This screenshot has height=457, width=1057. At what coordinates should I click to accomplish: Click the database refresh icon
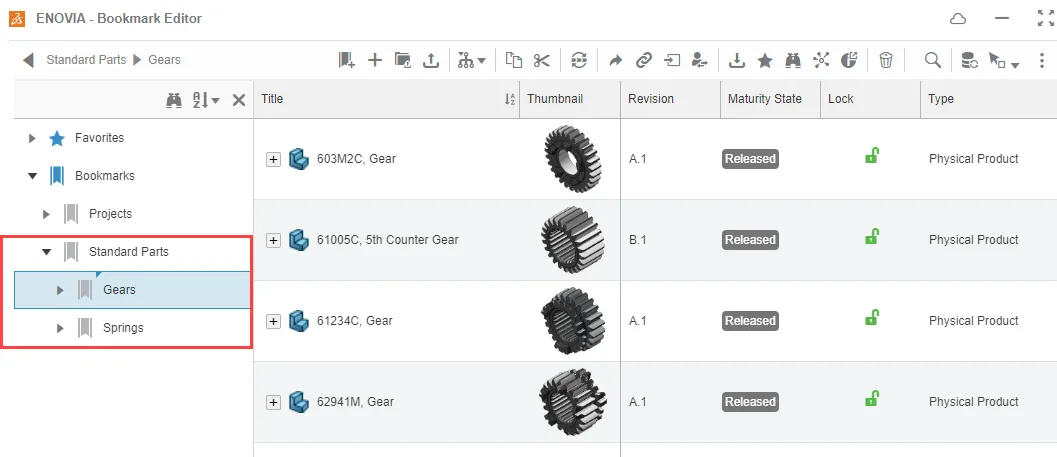tap(970, 60)
